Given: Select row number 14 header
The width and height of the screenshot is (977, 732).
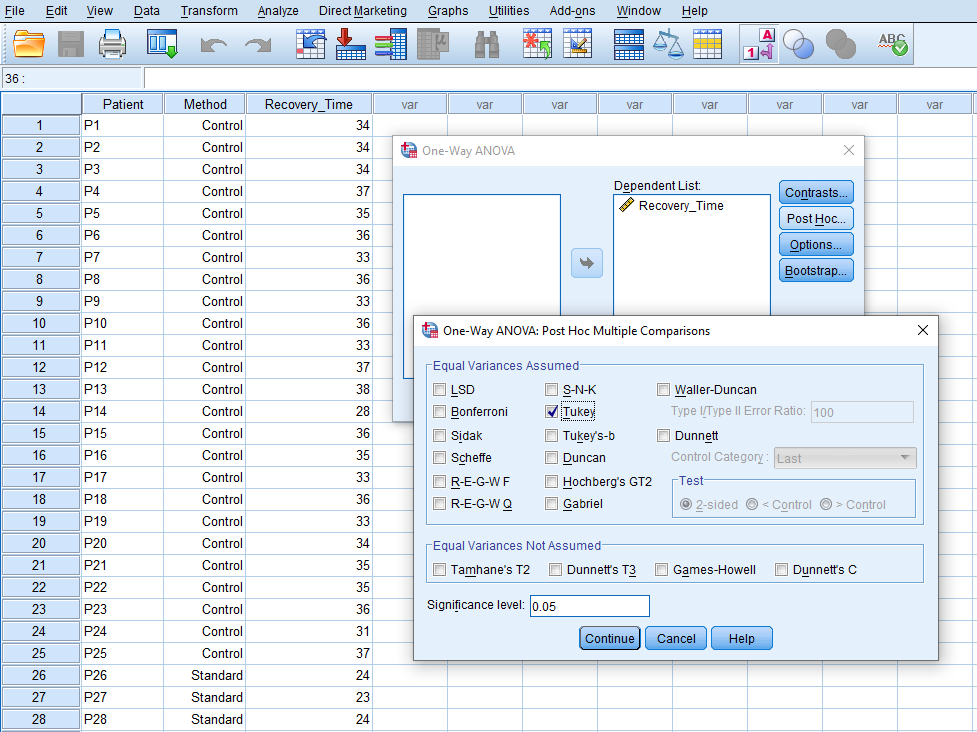Looking at the screenshot, I should (41, 411).
